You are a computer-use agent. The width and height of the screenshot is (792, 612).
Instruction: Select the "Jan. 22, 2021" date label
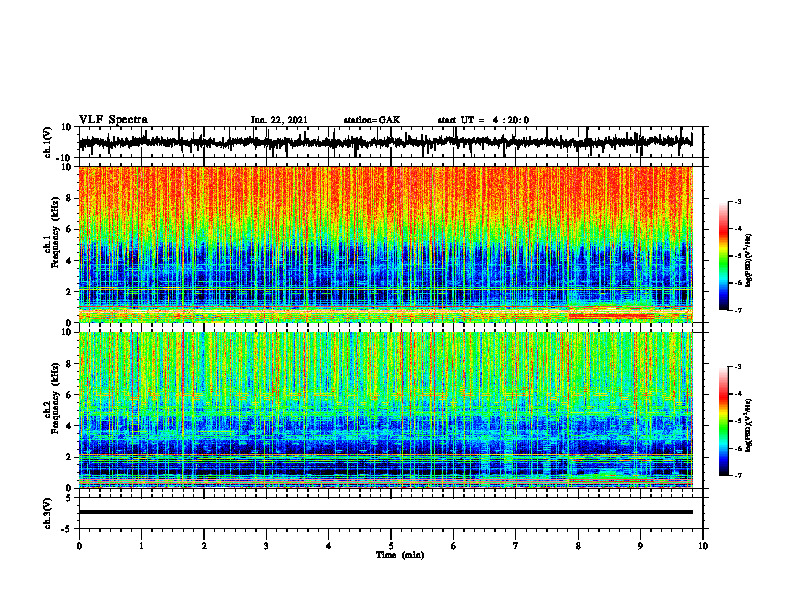tap(279, 120)
